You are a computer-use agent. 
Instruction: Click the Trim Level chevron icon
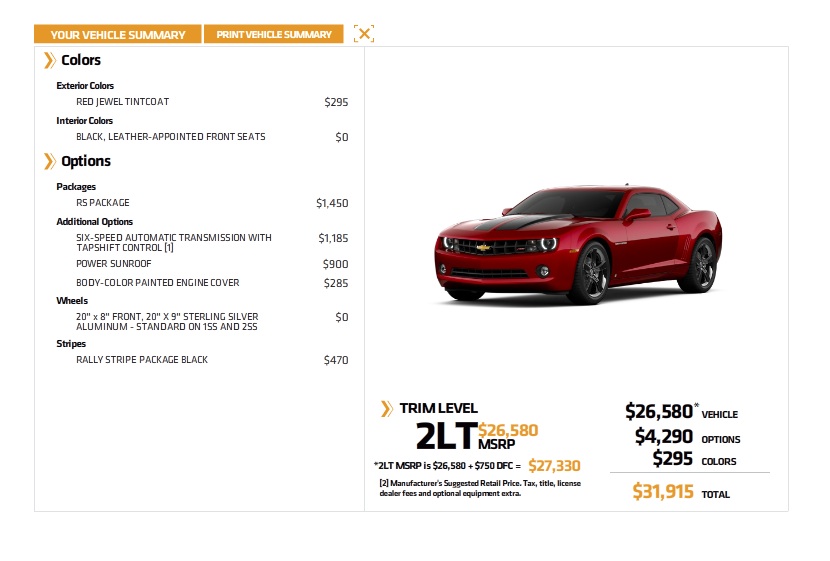[386, 408]
